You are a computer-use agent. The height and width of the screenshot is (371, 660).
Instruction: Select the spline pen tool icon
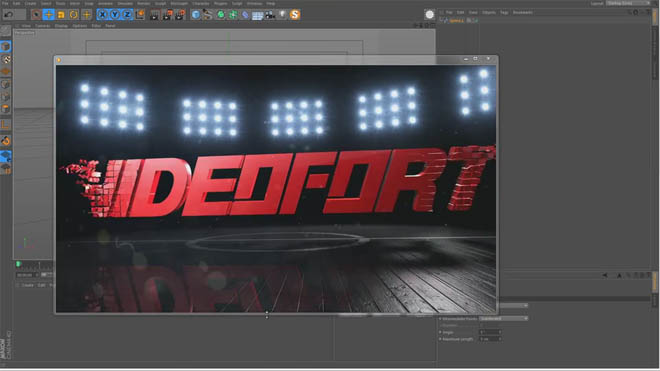pos(208,15)
